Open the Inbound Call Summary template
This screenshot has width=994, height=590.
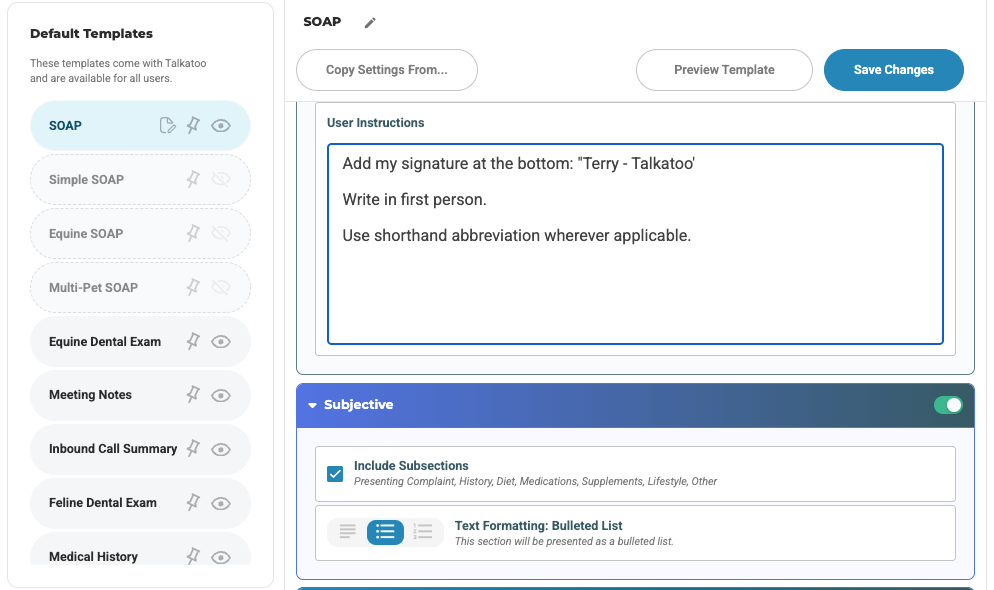pos(140,449)
